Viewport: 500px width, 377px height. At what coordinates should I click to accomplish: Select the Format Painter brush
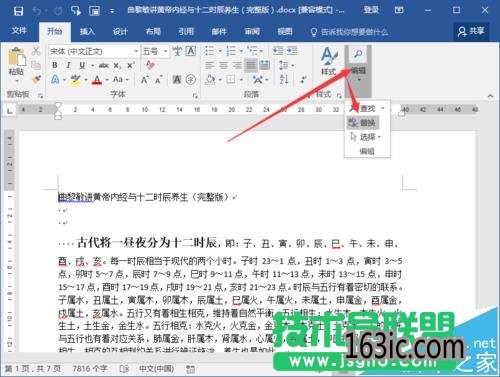[36, 79]
